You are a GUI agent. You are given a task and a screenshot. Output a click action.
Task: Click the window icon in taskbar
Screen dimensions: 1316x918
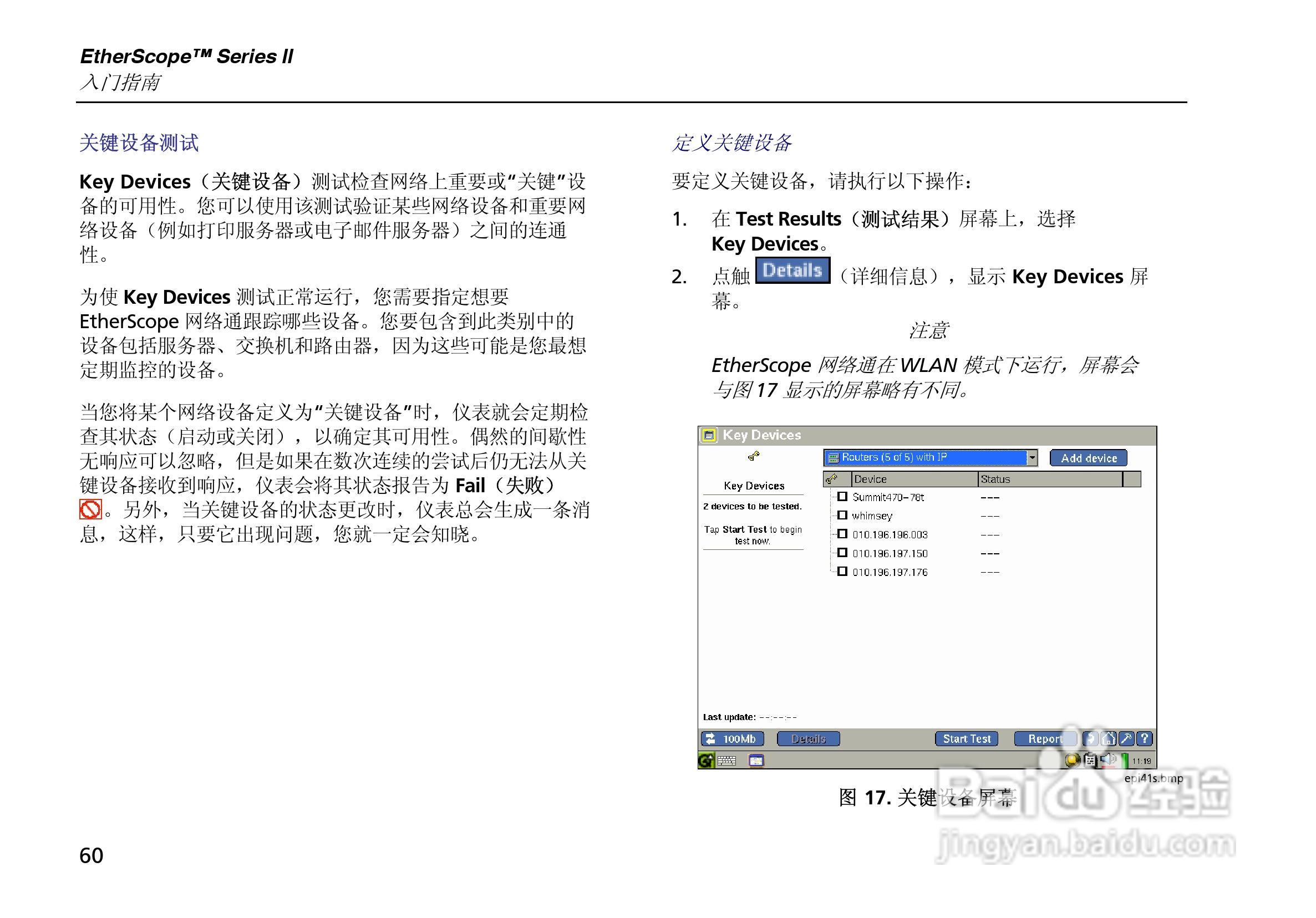pyautogui.click(x=756, y=761)
